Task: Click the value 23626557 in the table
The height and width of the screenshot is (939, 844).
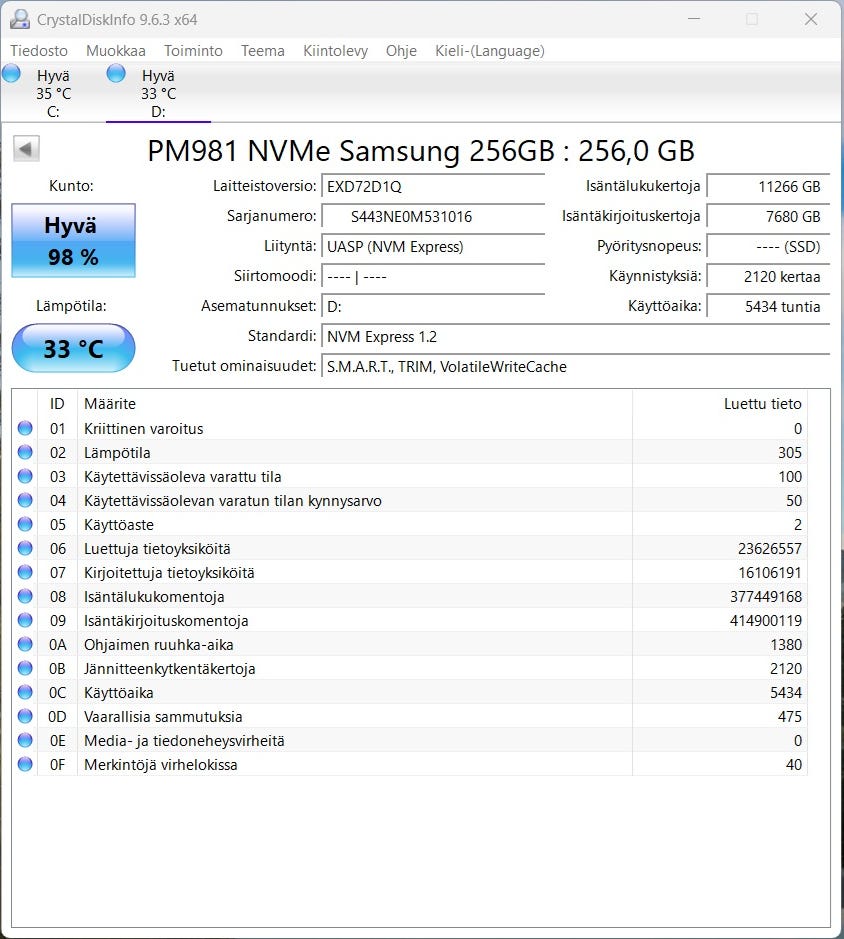Action: coord(770,549)
